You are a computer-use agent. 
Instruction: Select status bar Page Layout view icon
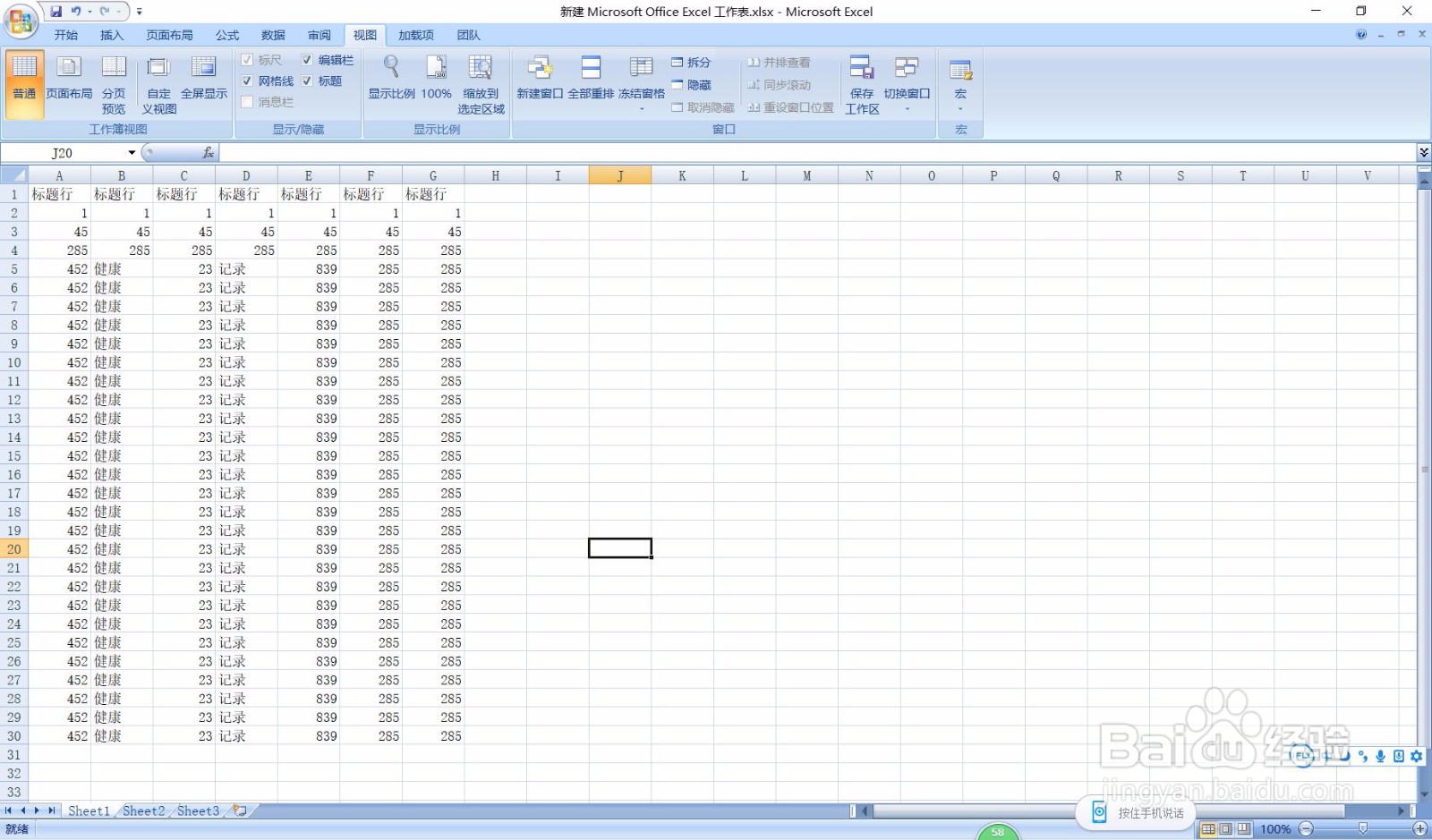pyautogui.click(x=1226, y=829)
